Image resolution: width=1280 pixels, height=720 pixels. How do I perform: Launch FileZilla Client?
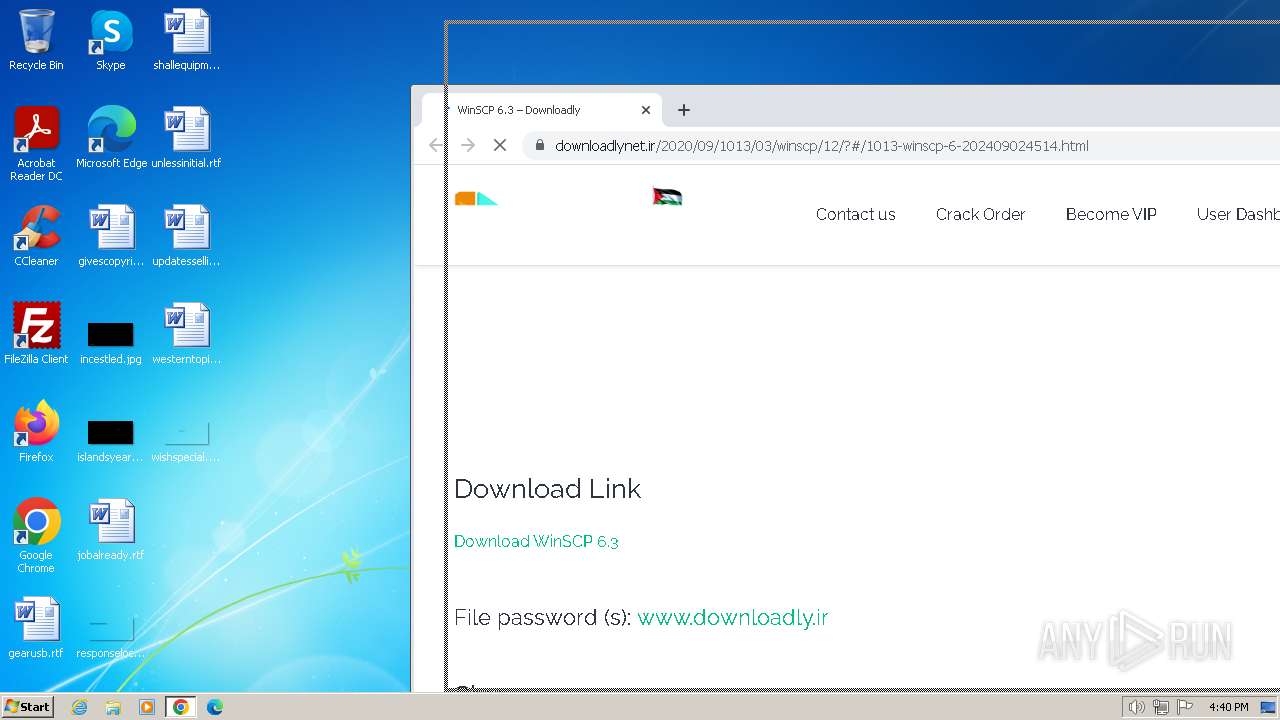(36, 334)
